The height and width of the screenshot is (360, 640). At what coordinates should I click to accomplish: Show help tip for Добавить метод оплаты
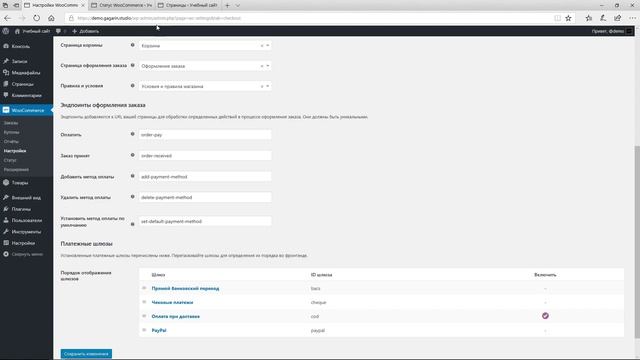[132, 176]
